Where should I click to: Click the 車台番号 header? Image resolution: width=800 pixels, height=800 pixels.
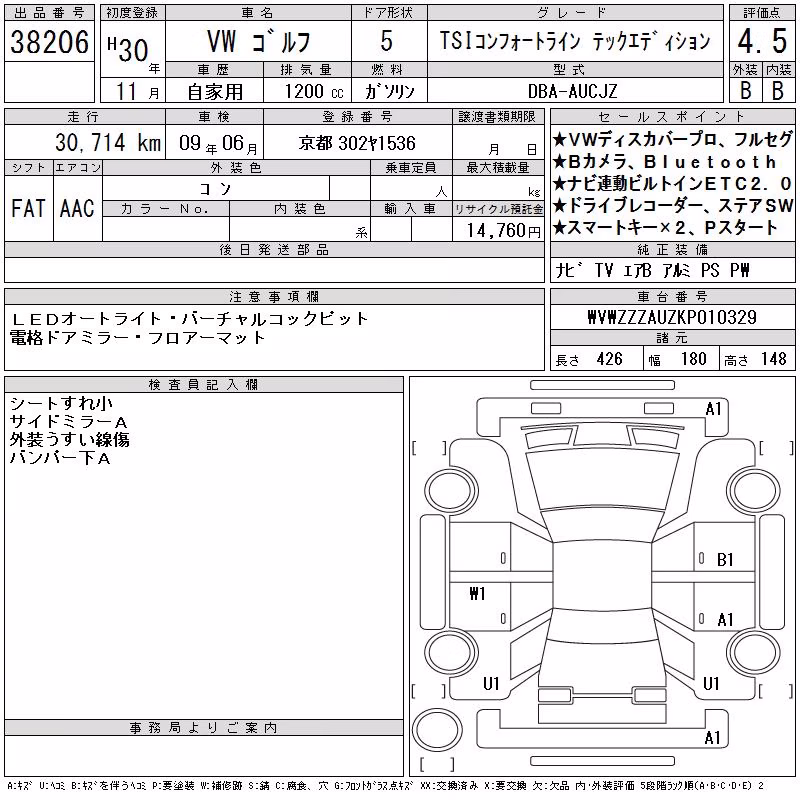click(672, 296)
